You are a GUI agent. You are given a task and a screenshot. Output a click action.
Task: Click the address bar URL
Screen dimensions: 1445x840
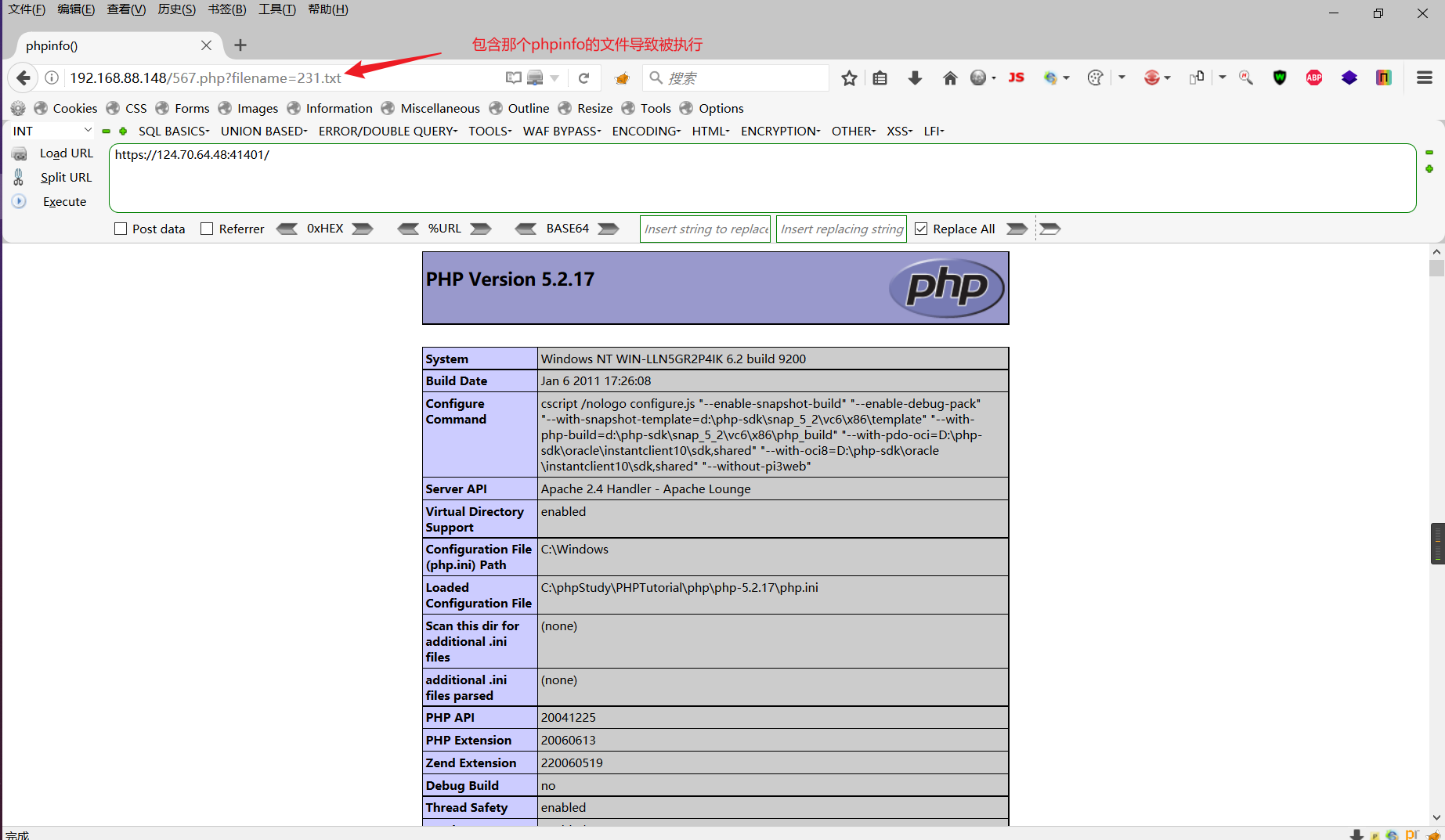click(x=205, y=78)
